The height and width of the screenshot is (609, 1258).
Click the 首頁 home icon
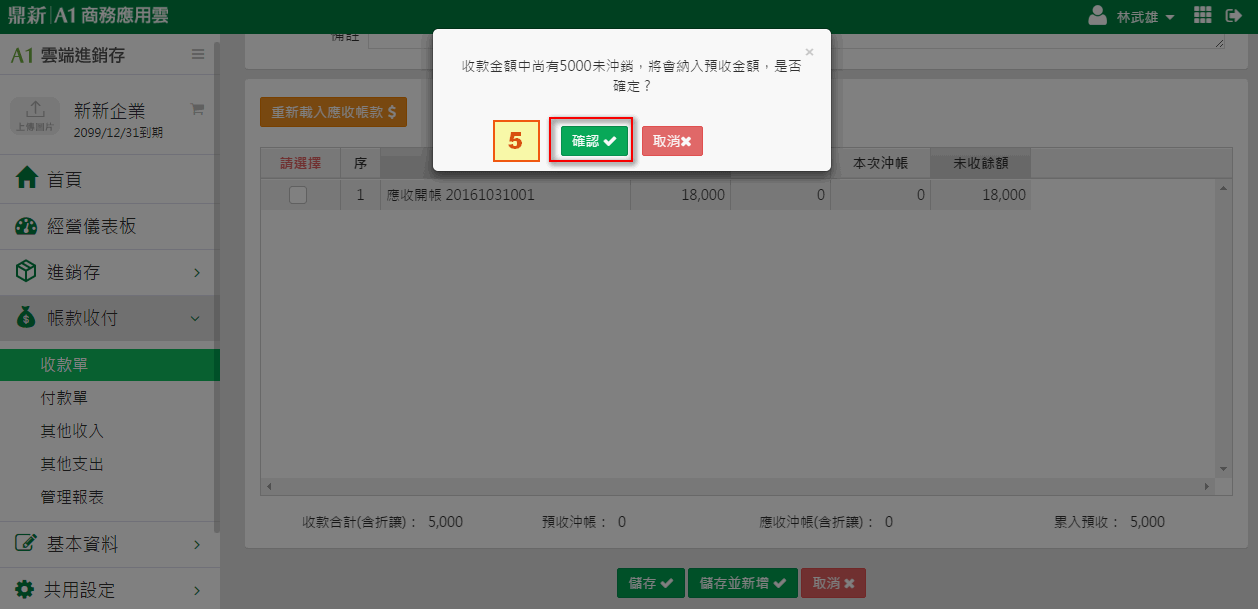coord(27,179)
